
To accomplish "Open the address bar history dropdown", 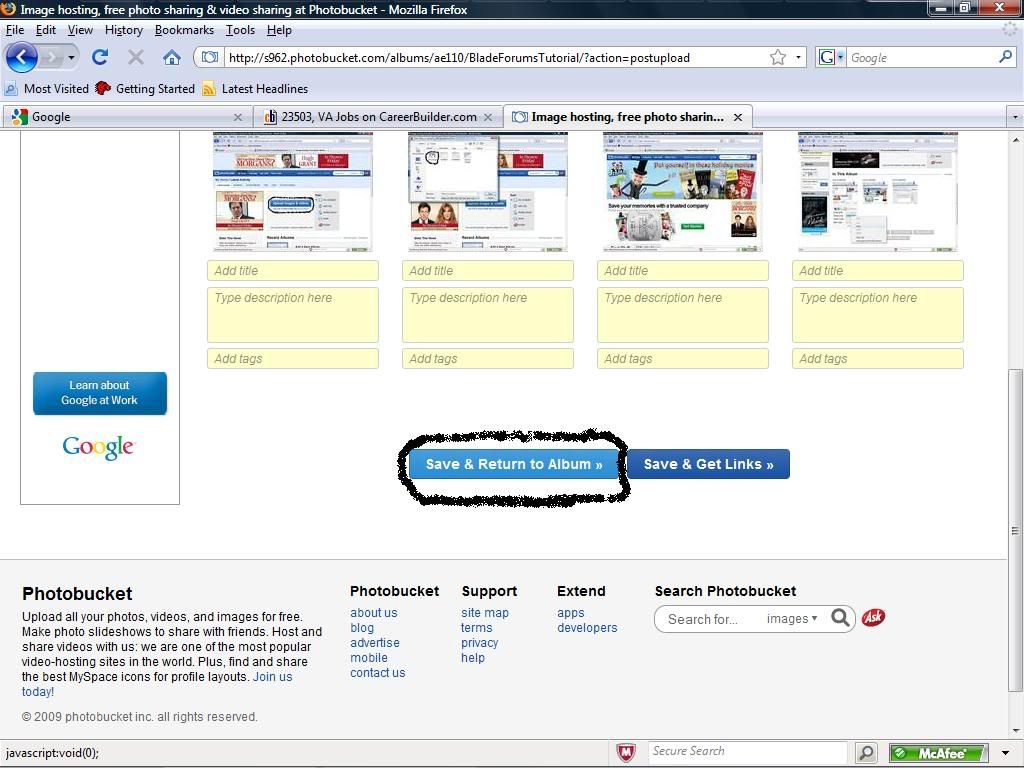I will coord(798,57).
